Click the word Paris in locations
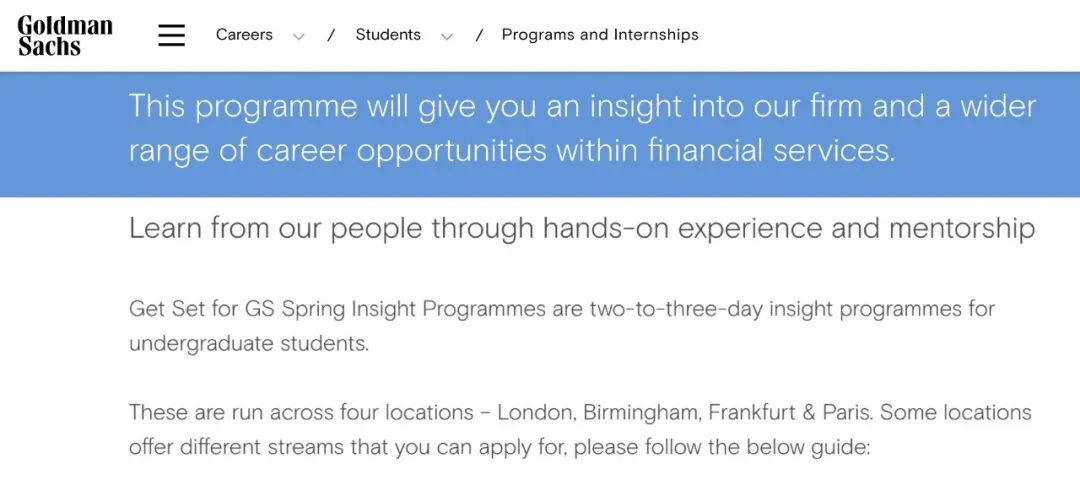Image resolution: width=1080 pixels, height=480 pixels. pos(846,412)
